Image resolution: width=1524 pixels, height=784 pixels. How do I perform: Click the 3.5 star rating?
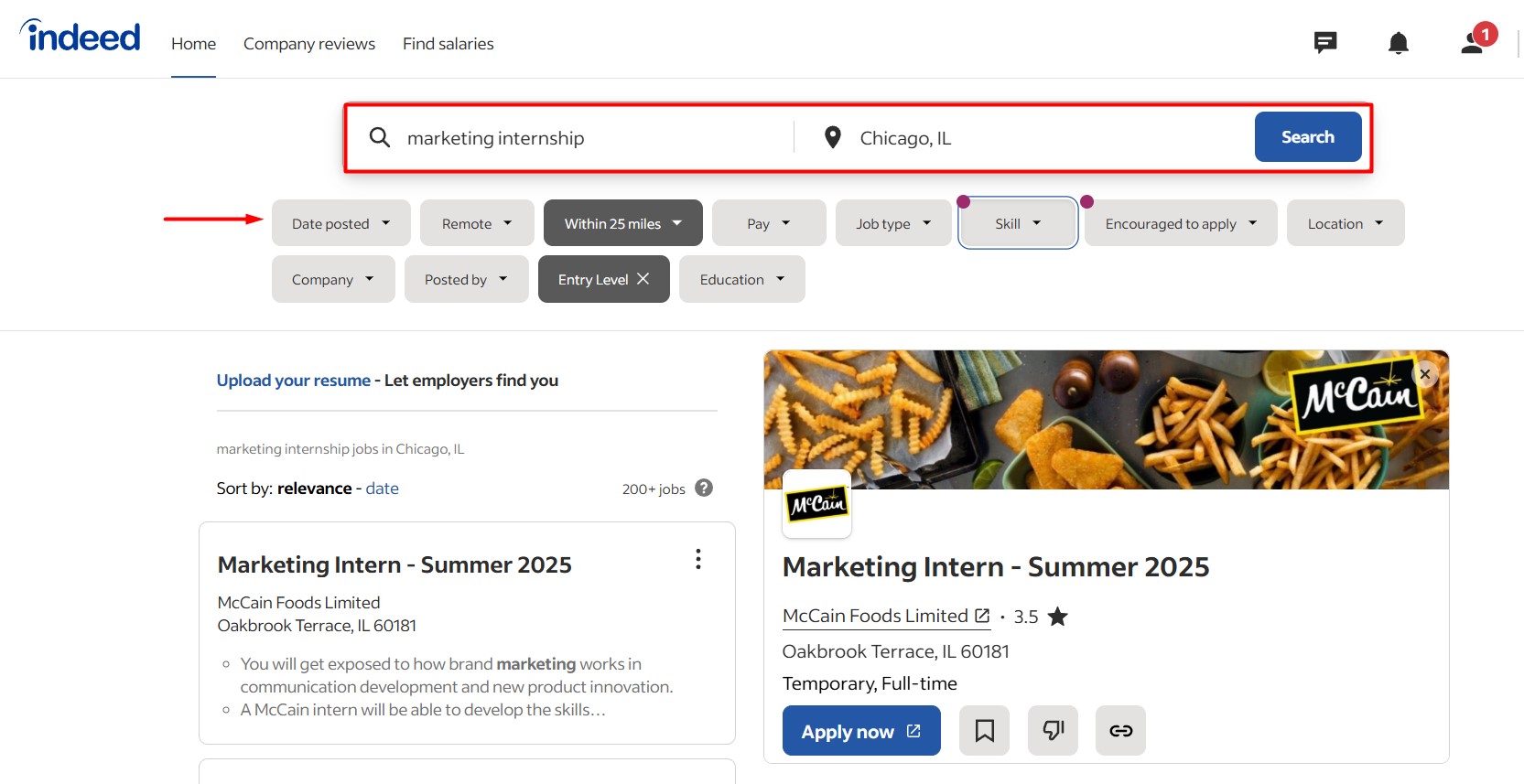pos(1041,617)
